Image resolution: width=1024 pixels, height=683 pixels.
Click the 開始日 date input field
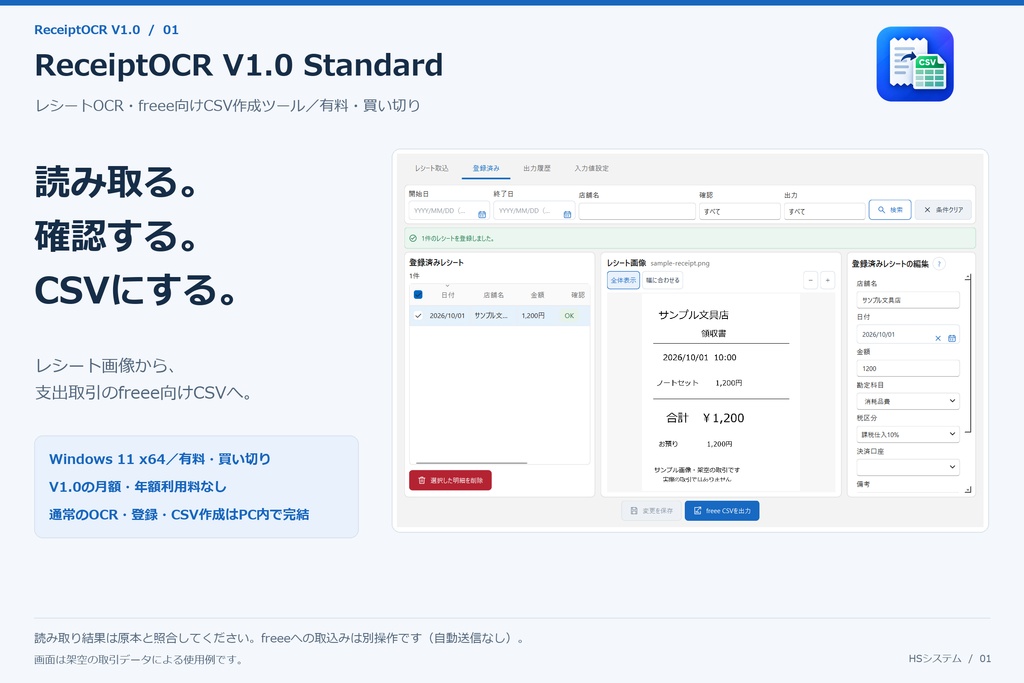click(449, 211)
